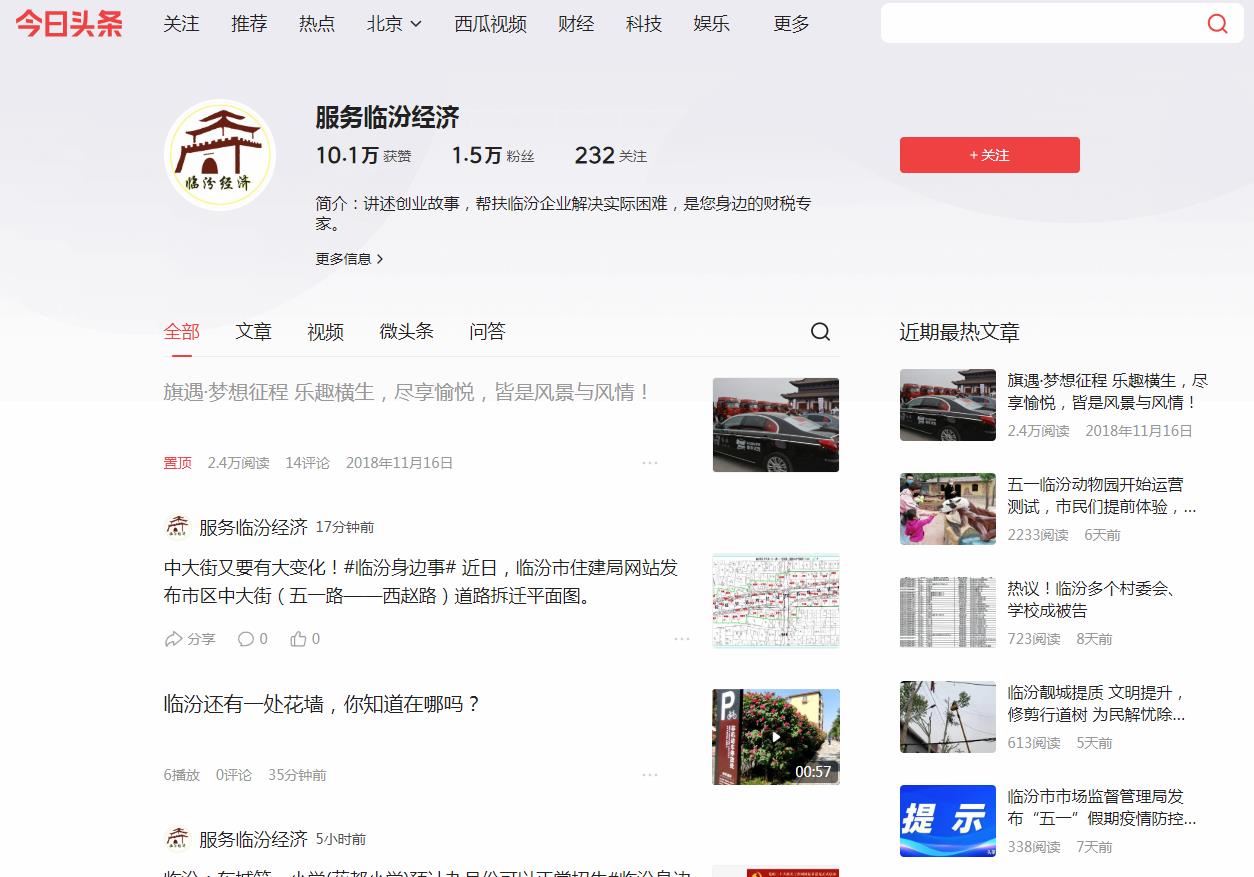Click the 今日头条 logo
Viewport: 1254px width, 877px height.
tap(69, 24)
